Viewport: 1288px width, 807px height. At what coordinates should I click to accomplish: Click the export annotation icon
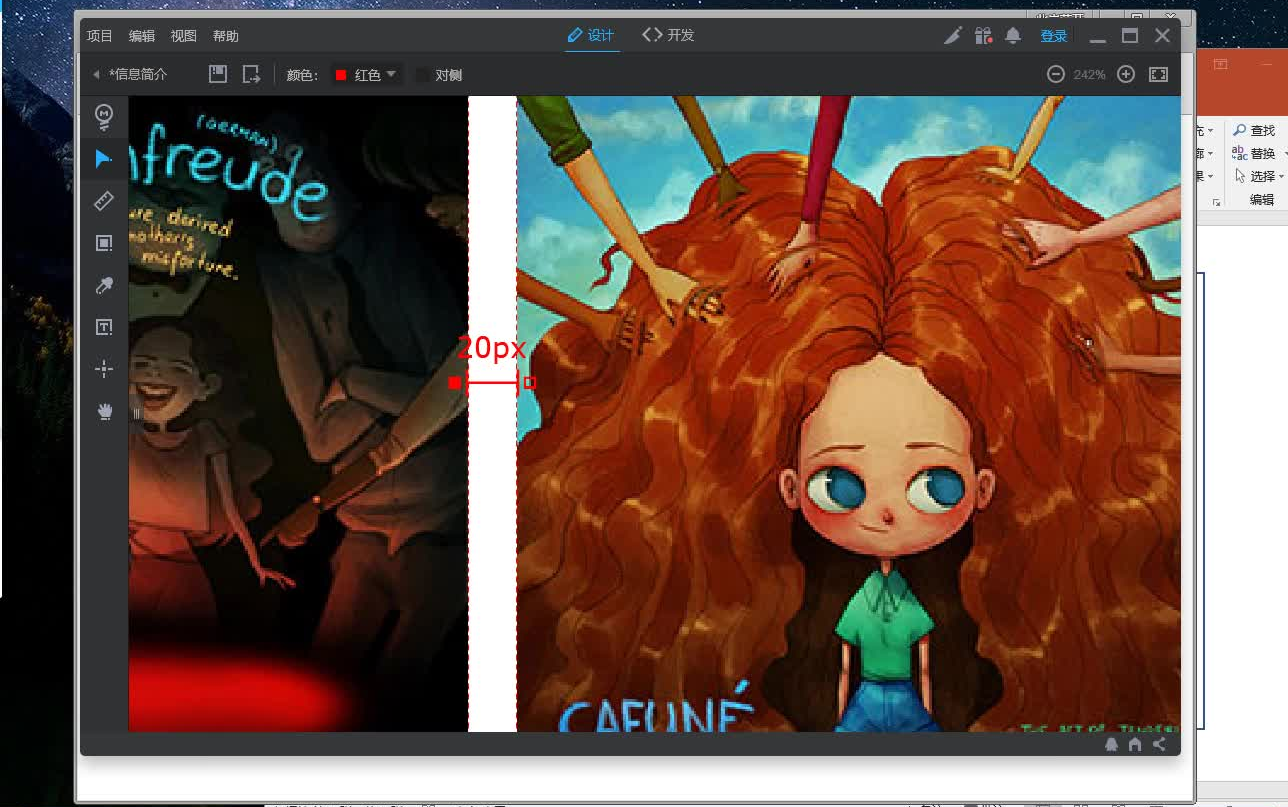click(251, 74)
